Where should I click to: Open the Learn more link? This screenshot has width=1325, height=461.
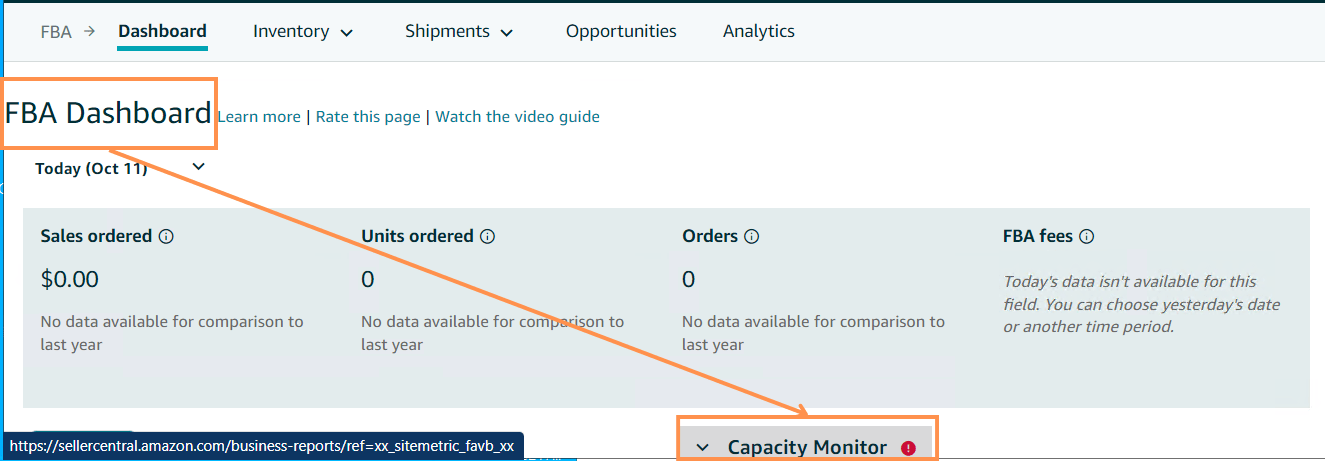coord(259,117)
